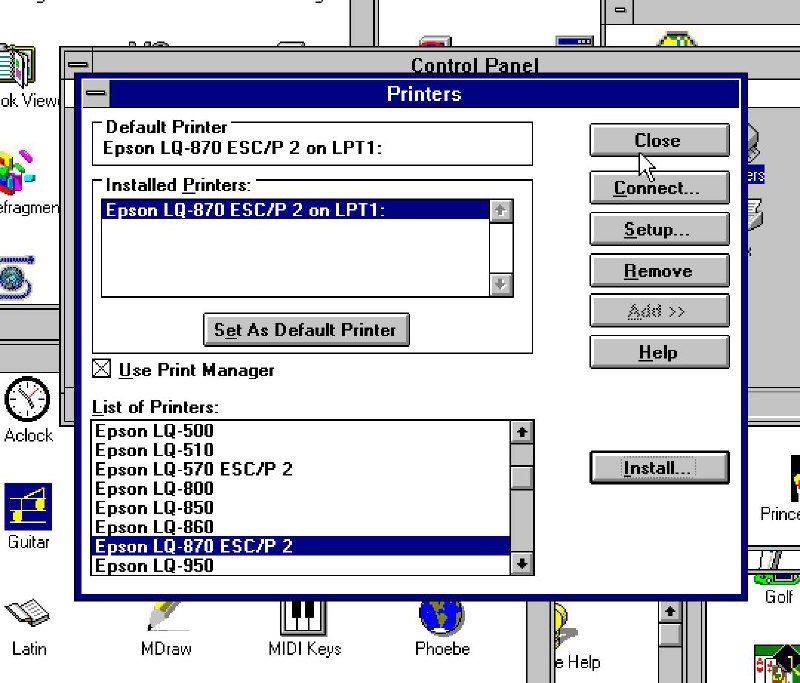Select Epson LQ-950 in printer list
800x683 pixels.
[301, 566]
